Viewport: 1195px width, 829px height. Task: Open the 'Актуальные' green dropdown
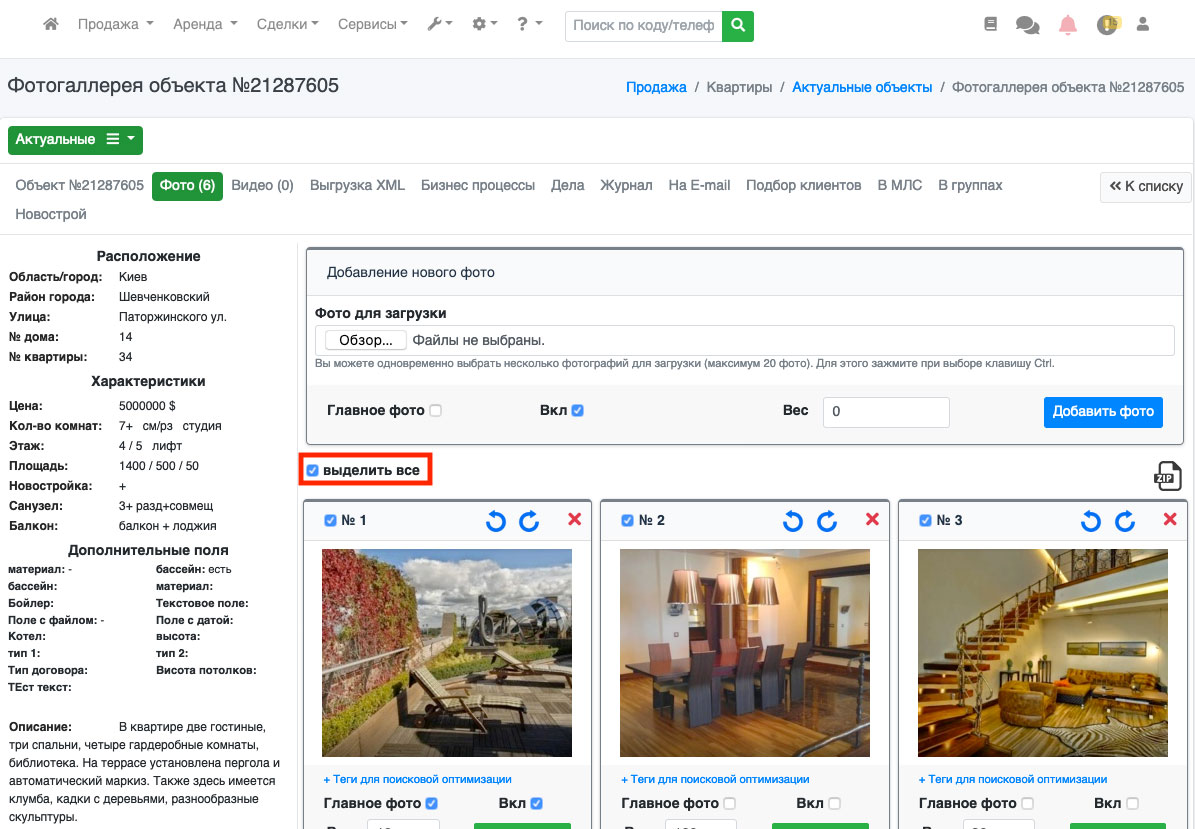(x=75, y=139)
